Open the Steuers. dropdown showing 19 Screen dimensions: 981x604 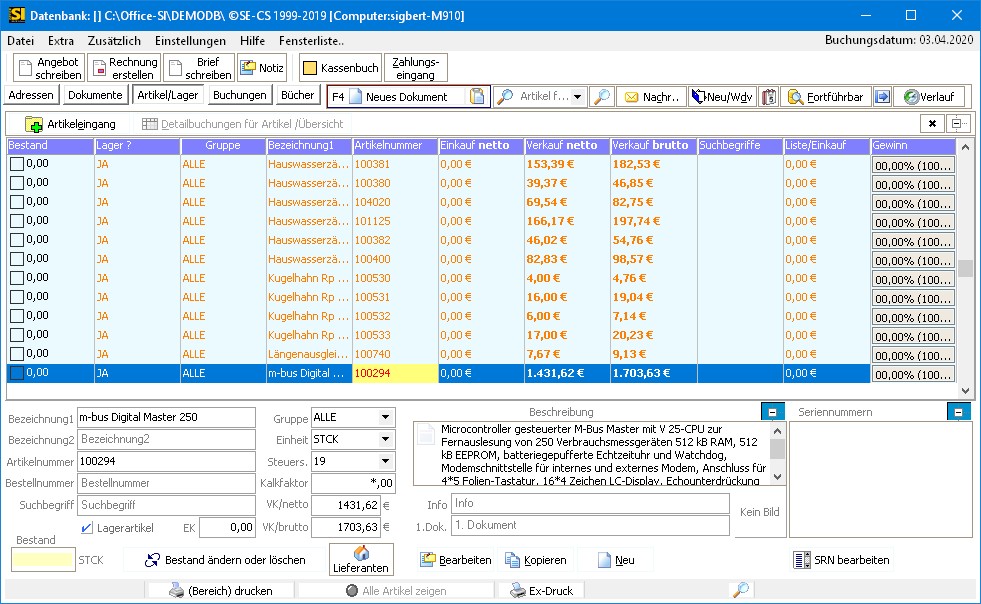coord(385,461)
